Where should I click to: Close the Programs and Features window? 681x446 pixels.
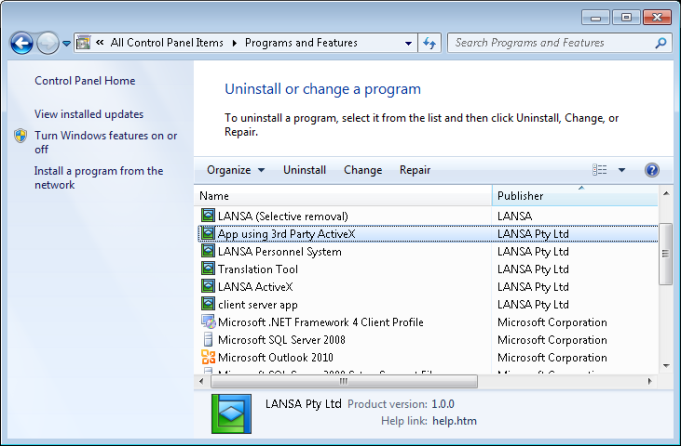pos(657,18)
